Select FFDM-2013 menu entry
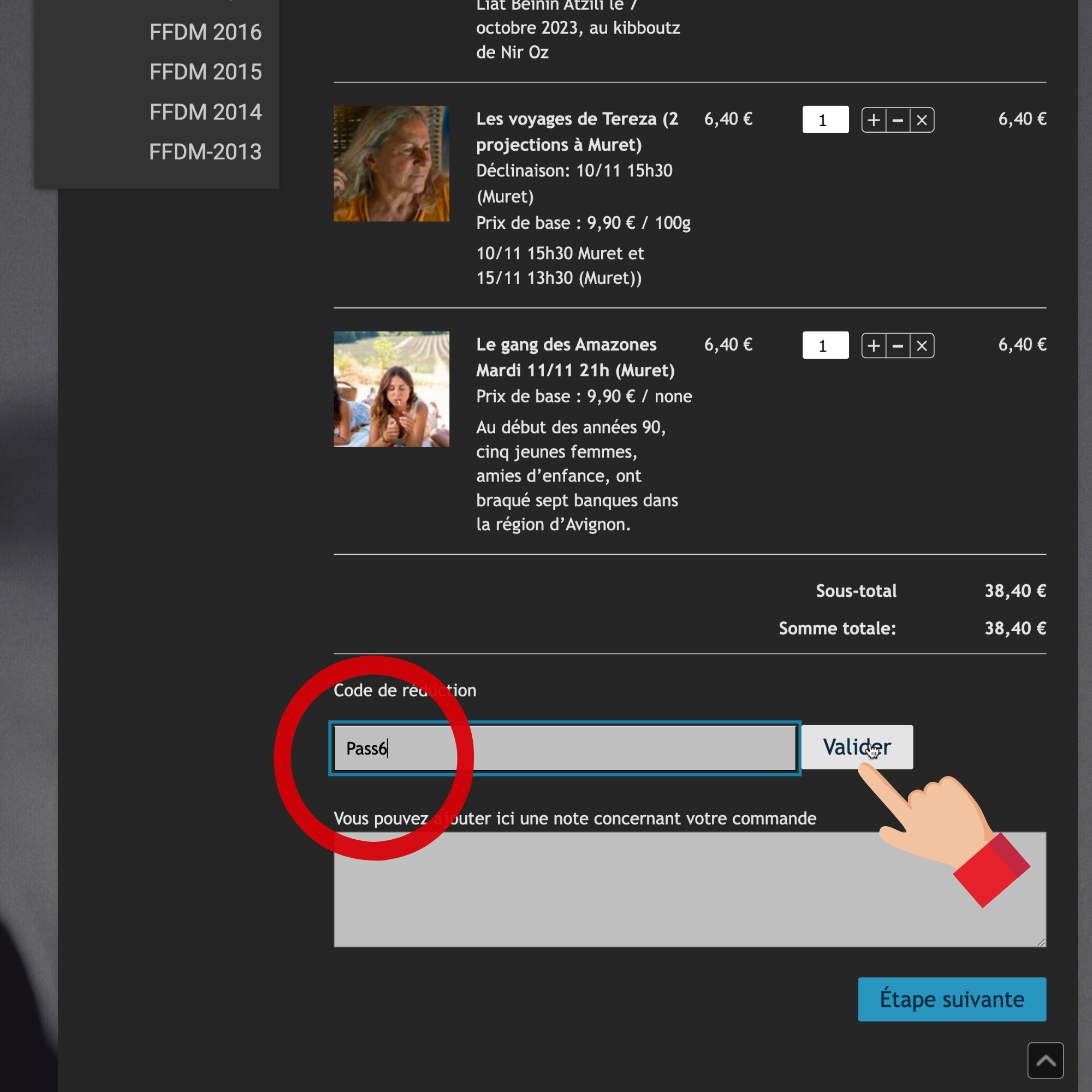Image resolution: width=1092 pixels, height=1092 pixels. point(205,151)
